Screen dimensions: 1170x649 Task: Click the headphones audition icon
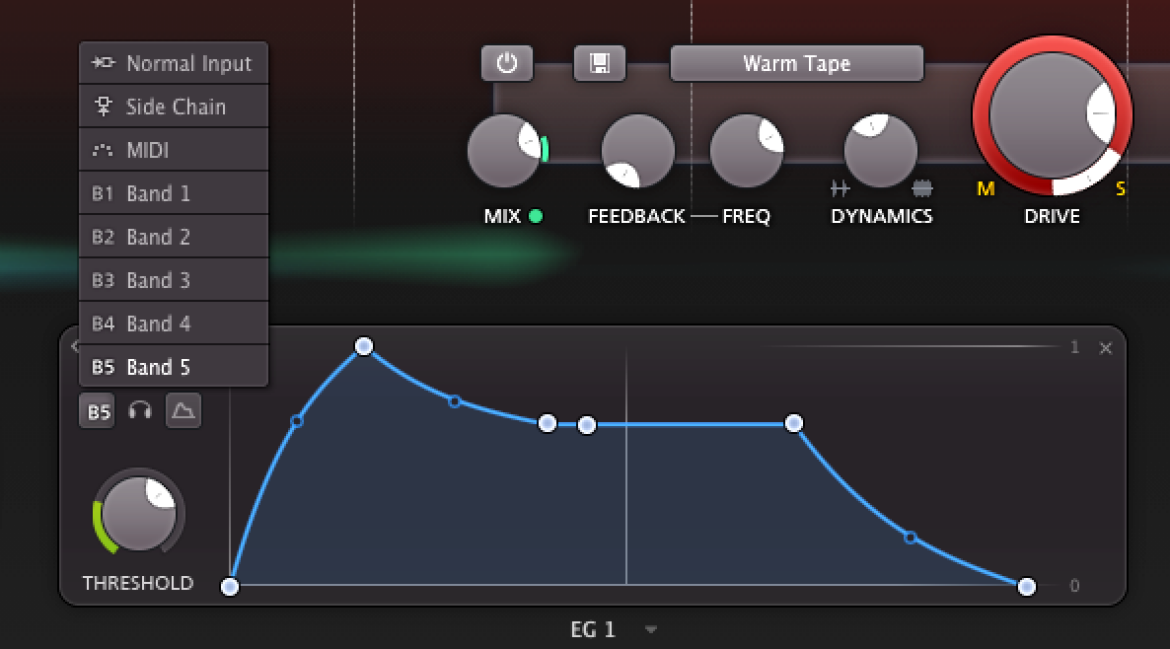coord(140,410)
